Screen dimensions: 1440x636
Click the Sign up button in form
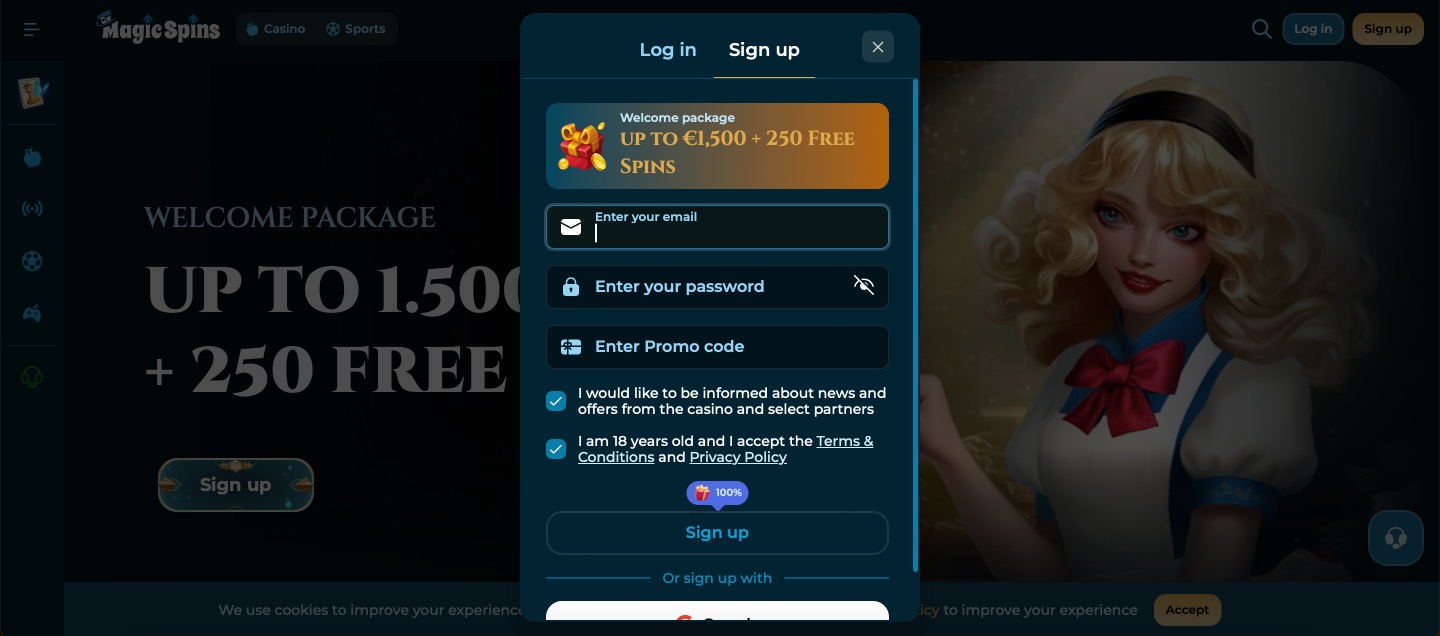point(717,533)
